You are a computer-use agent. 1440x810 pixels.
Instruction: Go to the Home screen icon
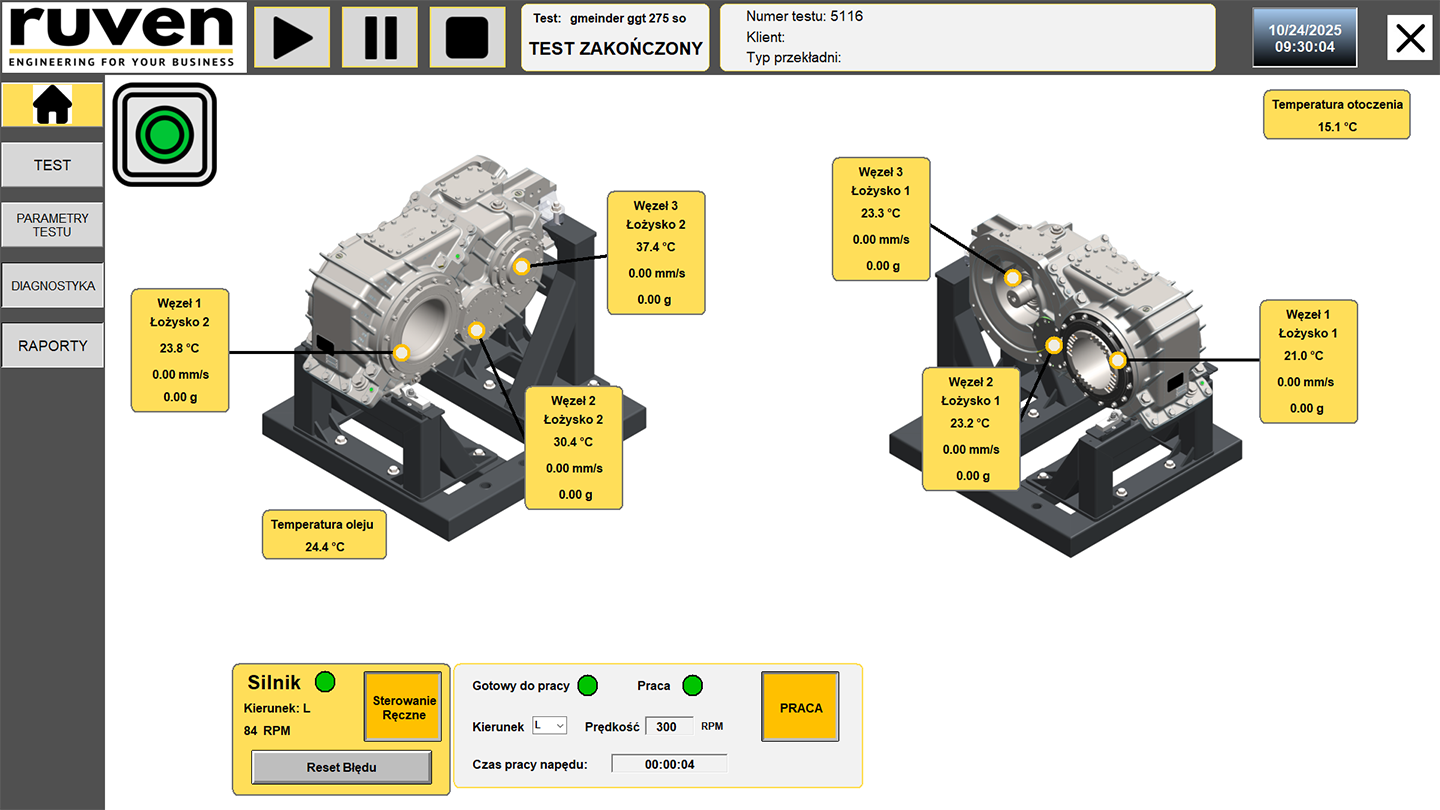point(53,105)
